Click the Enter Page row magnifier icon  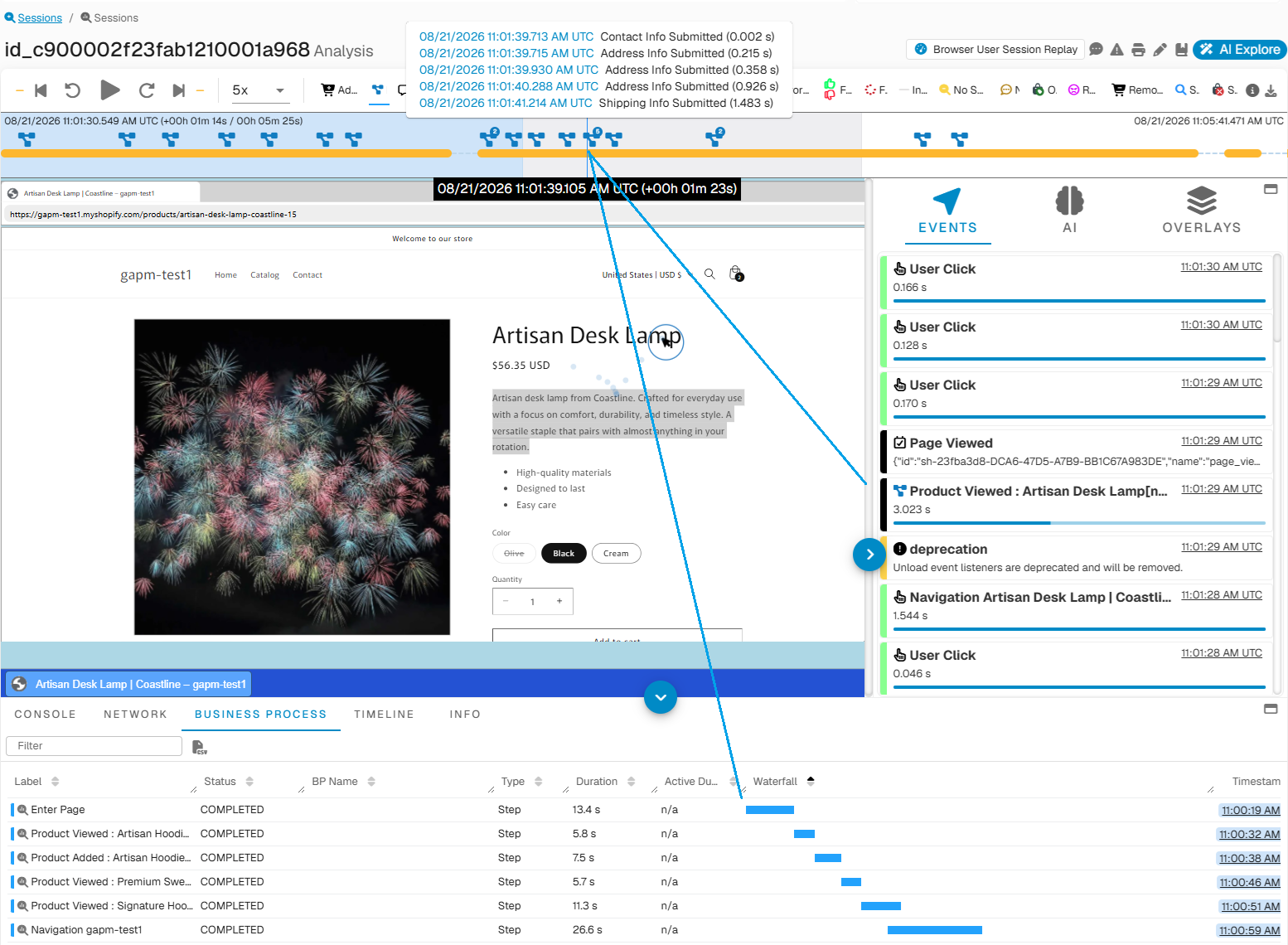click(x=22, y=810)
